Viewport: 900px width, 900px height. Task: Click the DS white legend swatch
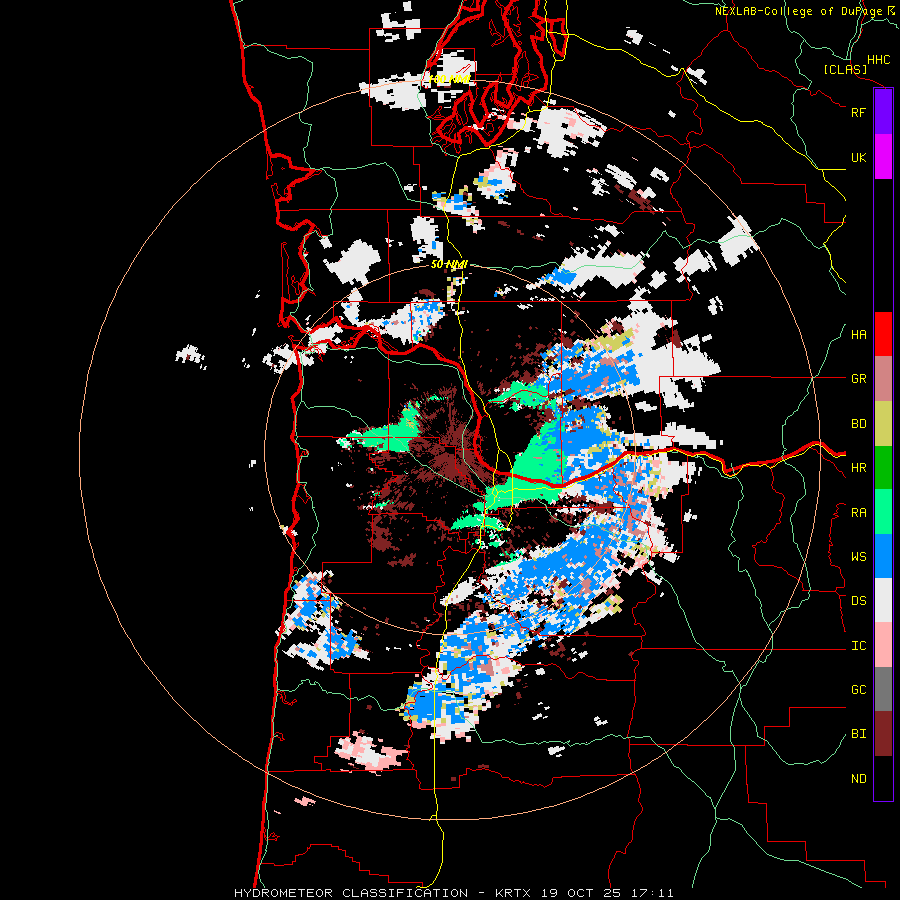coord(883,600)
